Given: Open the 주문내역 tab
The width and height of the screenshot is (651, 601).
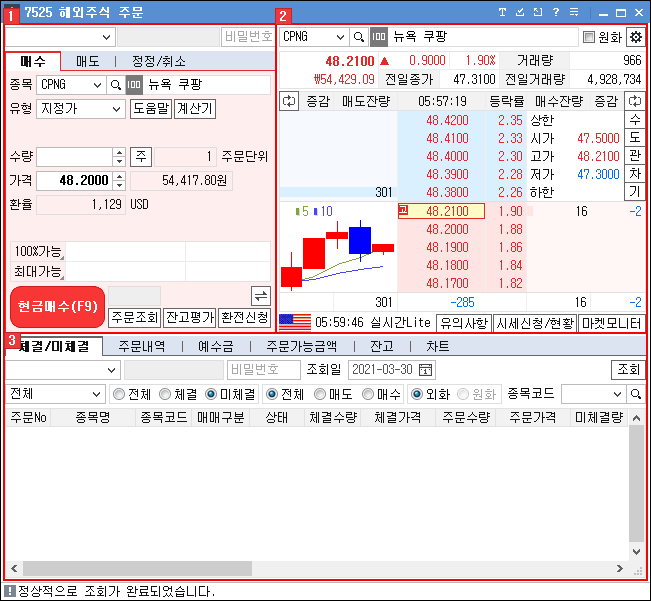Looking at the screenshot, I should (142, 346).
